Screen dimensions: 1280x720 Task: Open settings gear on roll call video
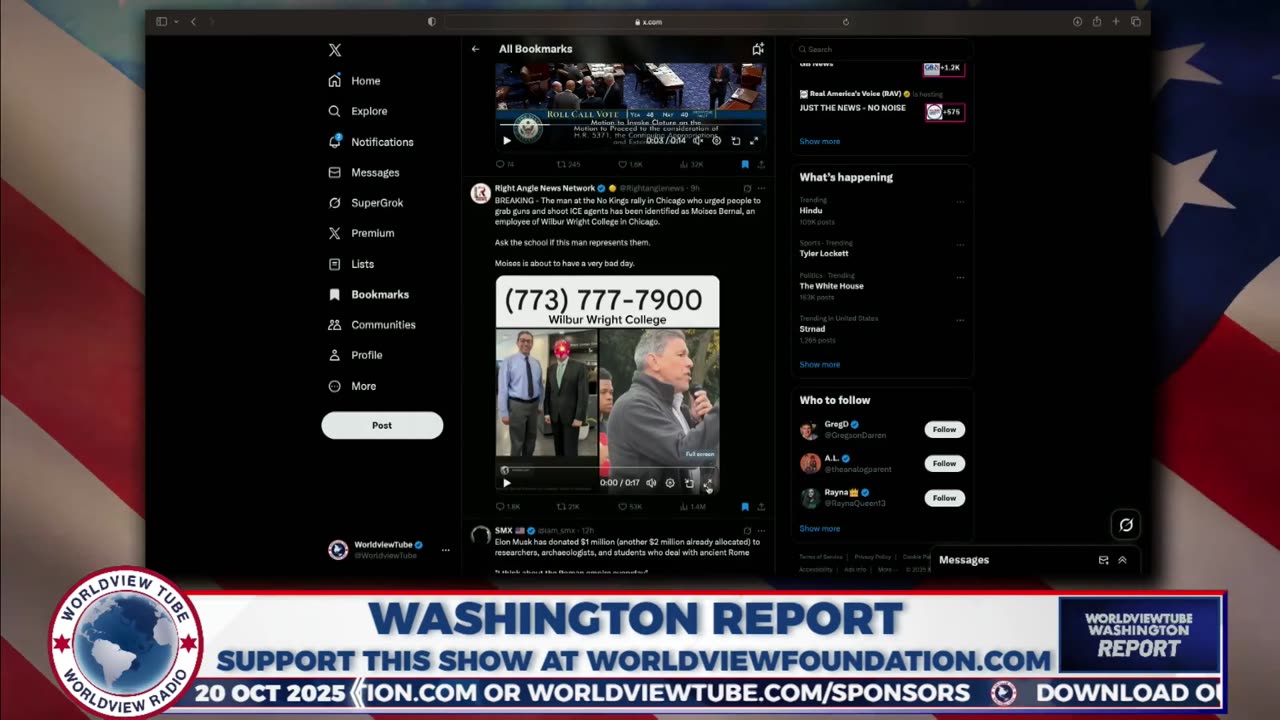click(x=716, y=141)
